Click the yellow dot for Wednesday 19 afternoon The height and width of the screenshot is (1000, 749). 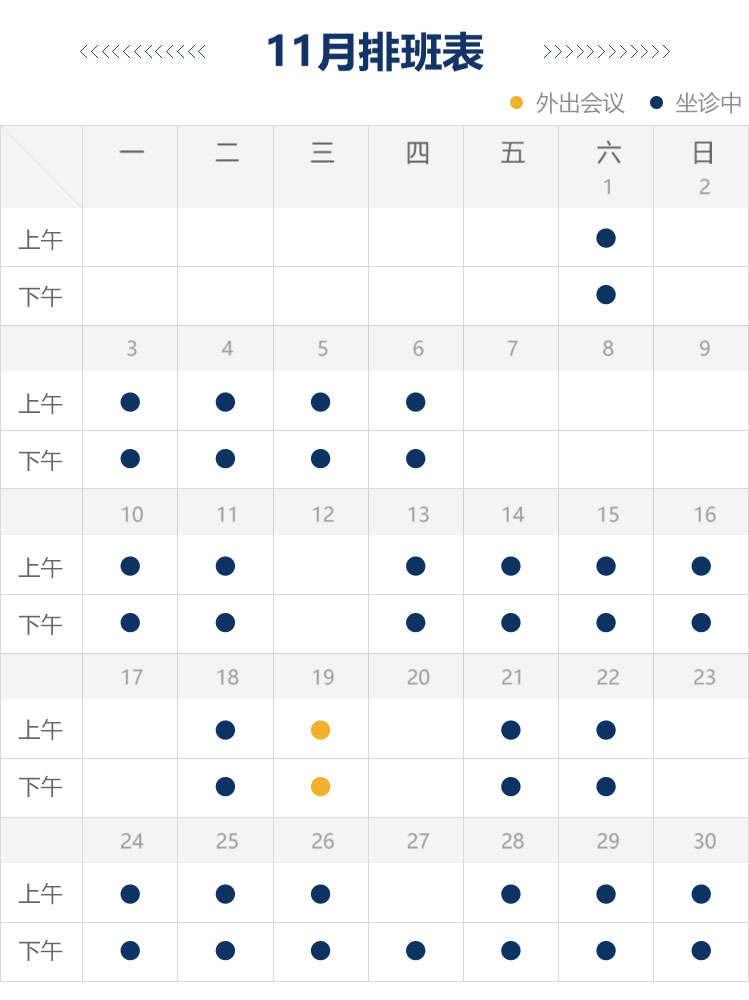tap(320, 787)
